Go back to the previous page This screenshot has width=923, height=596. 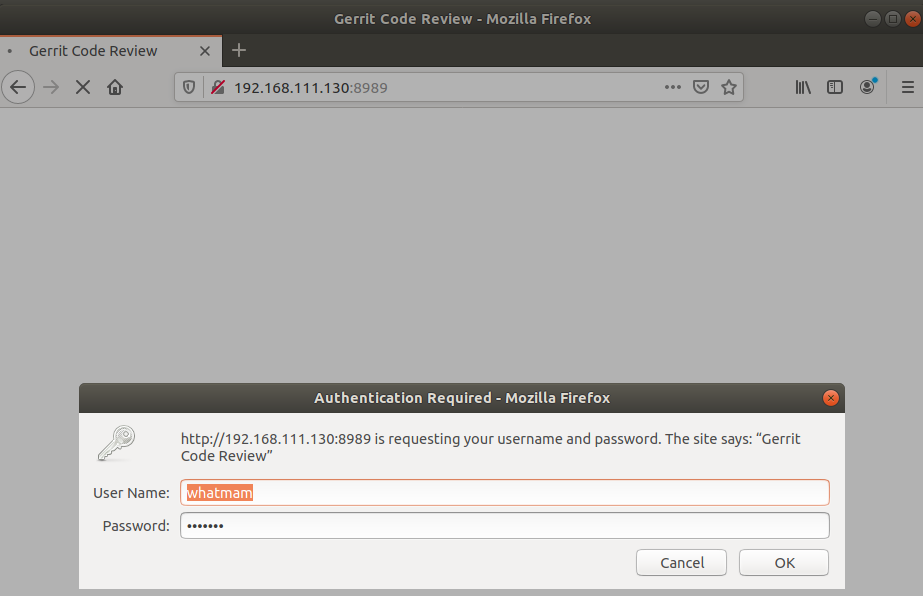pos(18,87)
